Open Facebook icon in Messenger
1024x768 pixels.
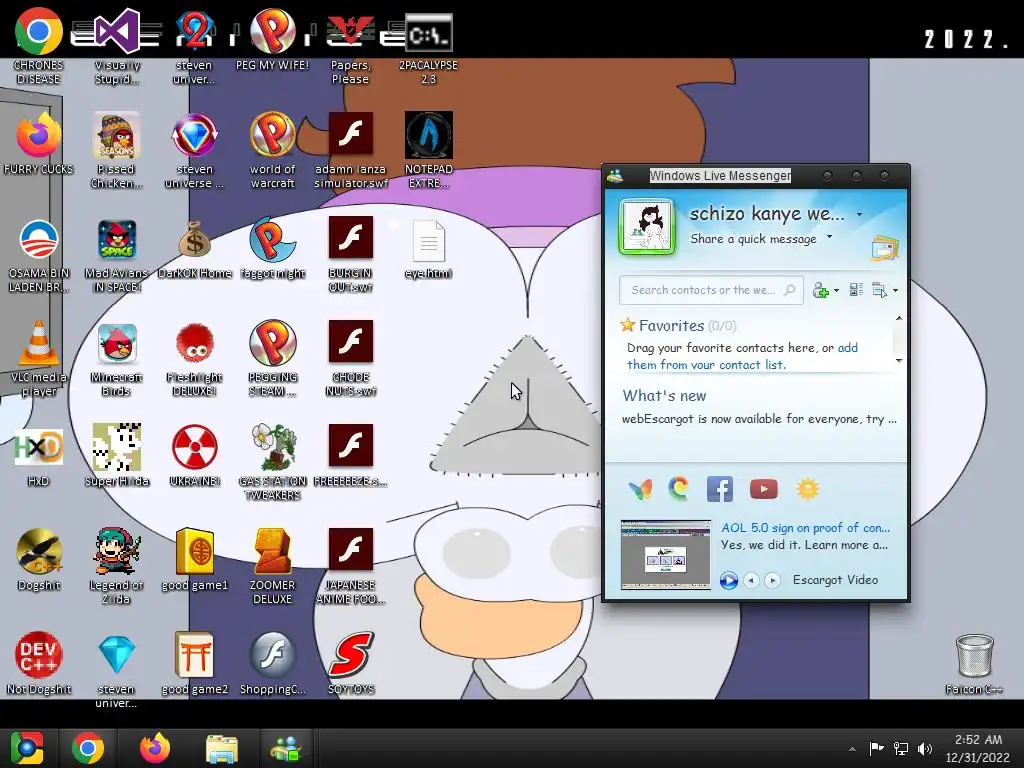720,489
